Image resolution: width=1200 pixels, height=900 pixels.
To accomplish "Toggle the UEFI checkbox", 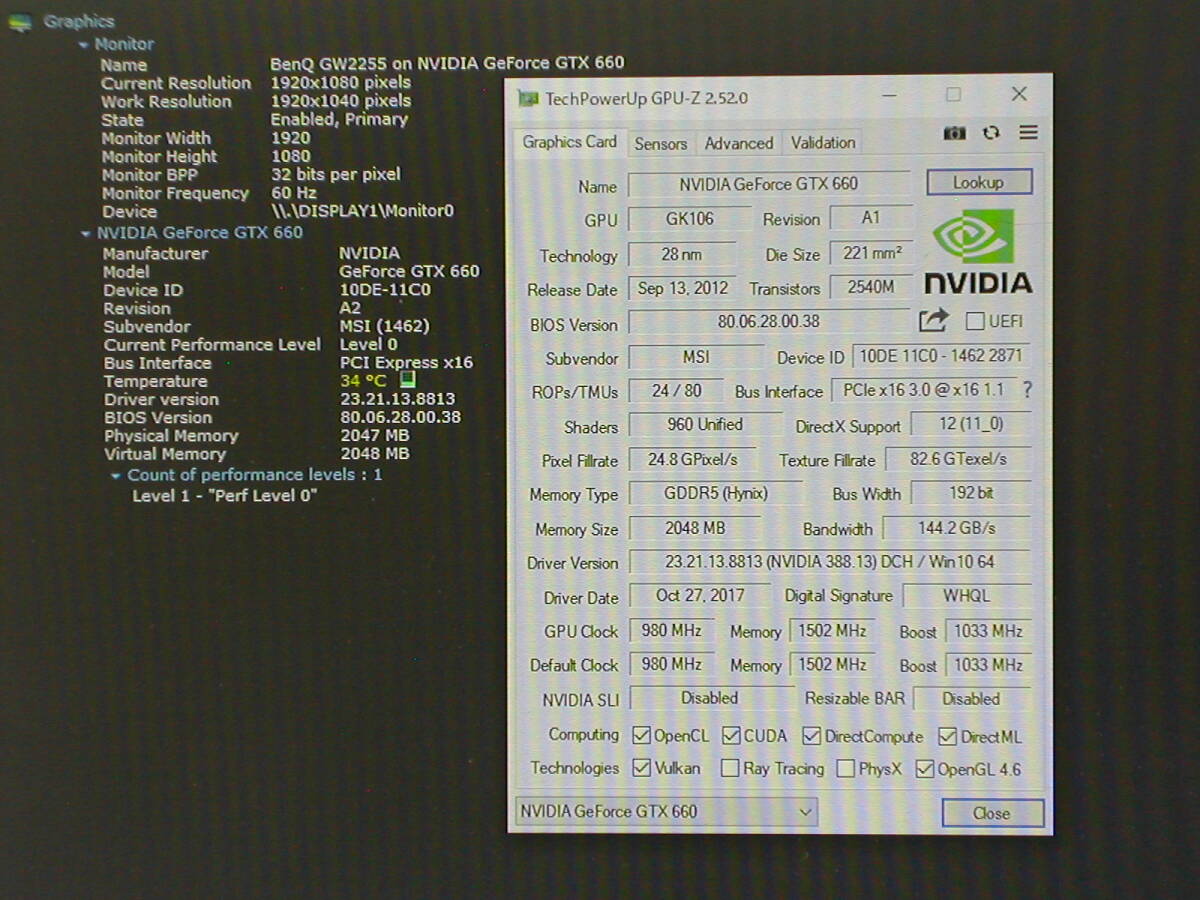I will 974,322.
